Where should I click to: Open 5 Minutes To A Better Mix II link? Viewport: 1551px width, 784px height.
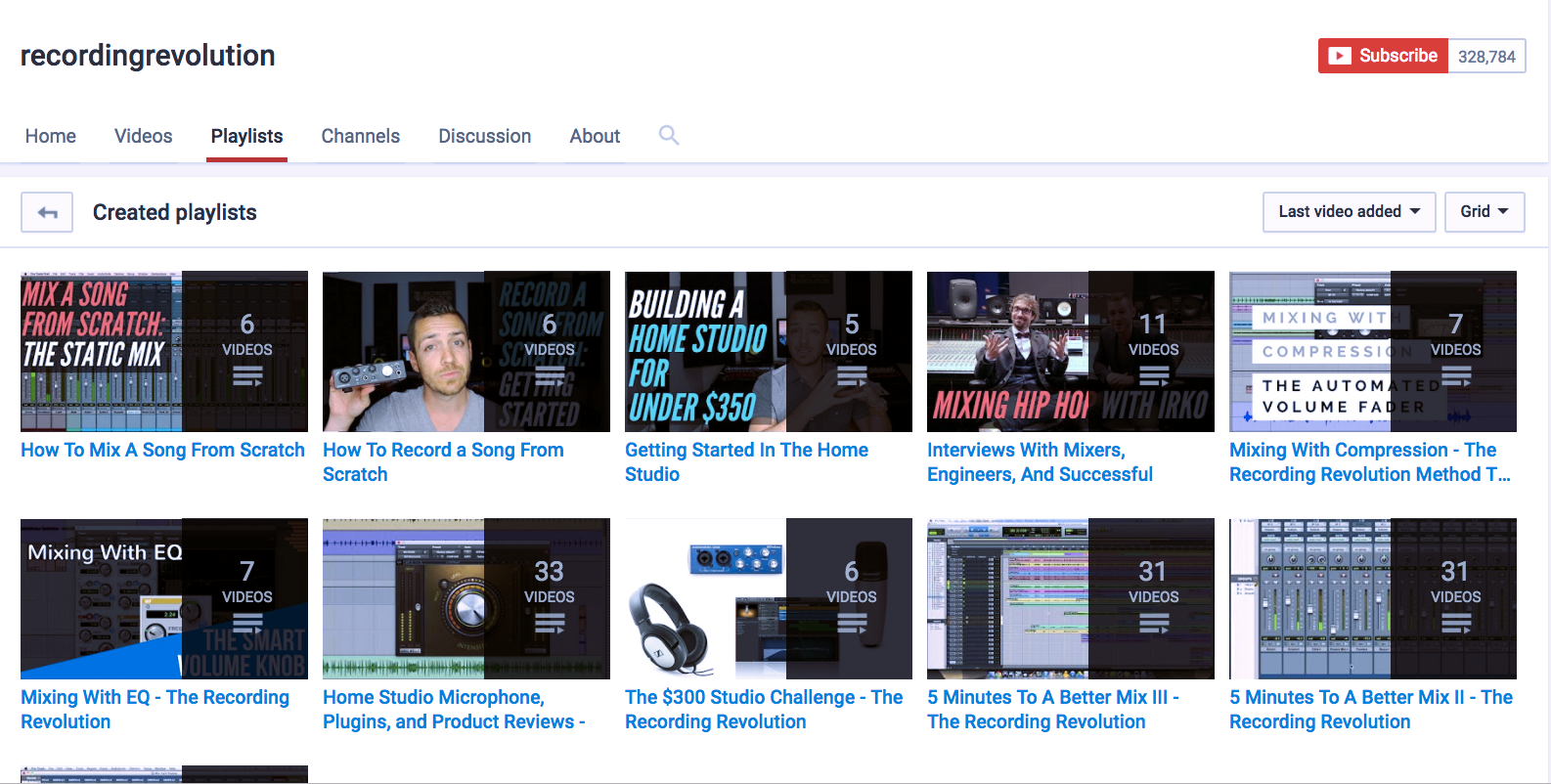[1371, 709]
